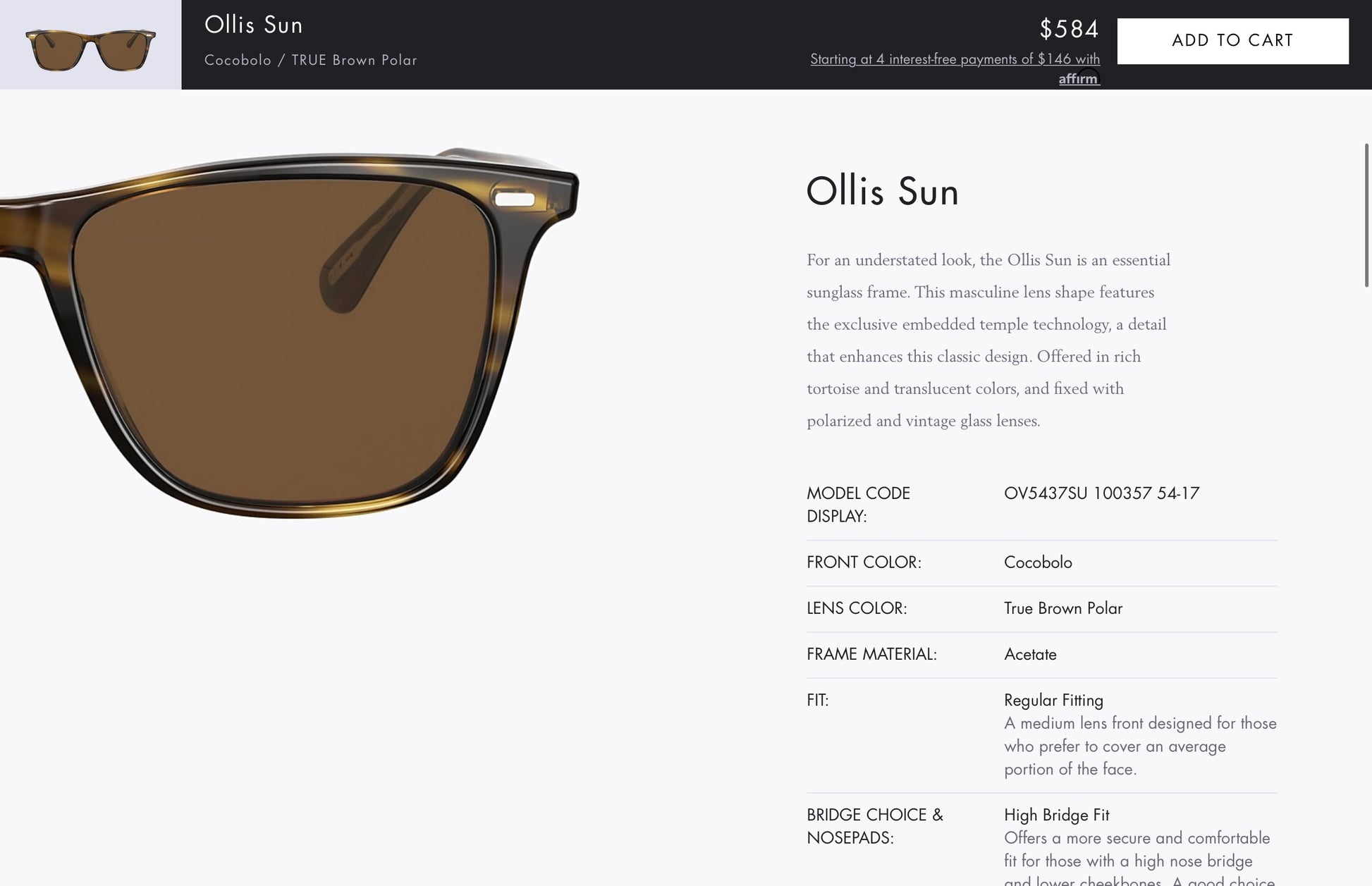Click the sunglasses thumbnail in the sticky header

click(90, 46)
